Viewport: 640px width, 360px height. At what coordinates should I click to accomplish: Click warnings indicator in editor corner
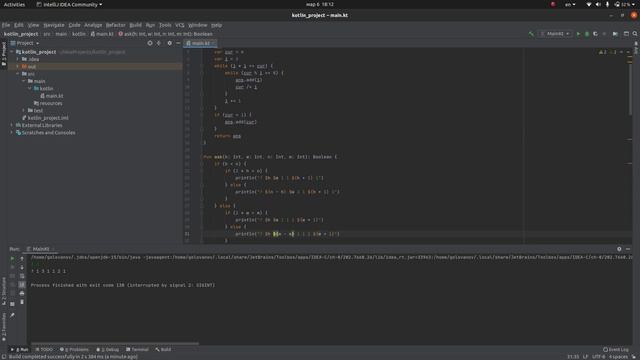click(608, 52)
